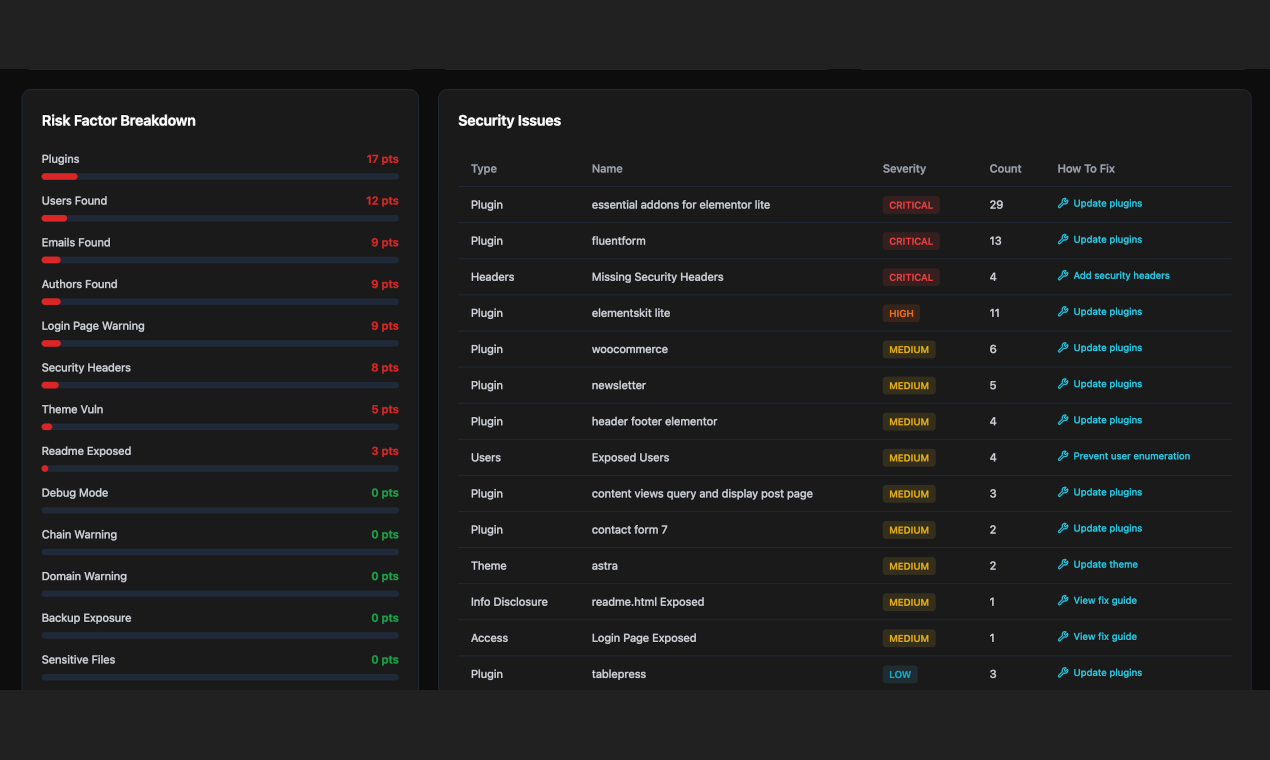This screenshot has height=760, width=1270.
Task: Select the HIGH badge on elementskit lite row
Action: coord(901,313)
